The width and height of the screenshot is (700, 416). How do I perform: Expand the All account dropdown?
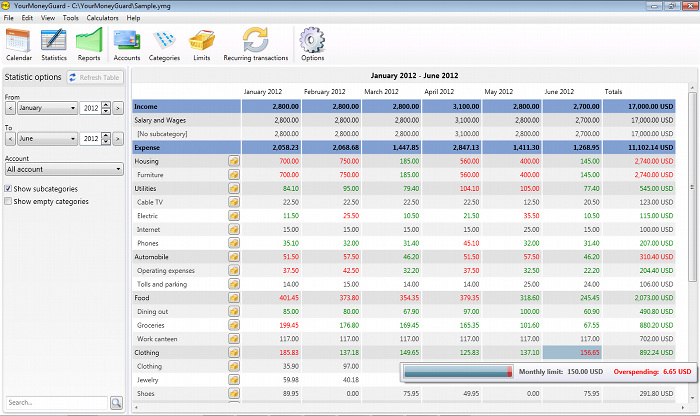(x=64, y=170)
